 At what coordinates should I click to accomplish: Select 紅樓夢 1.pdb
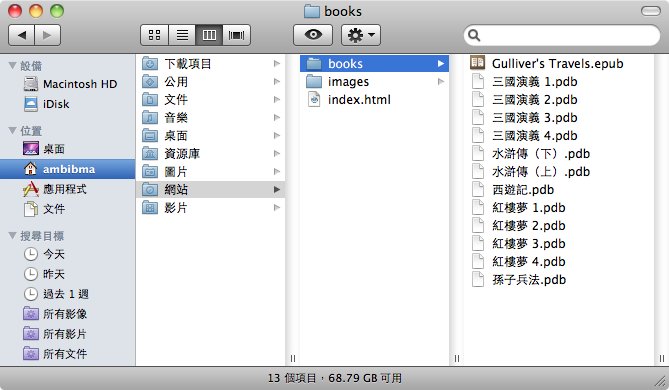558,208
